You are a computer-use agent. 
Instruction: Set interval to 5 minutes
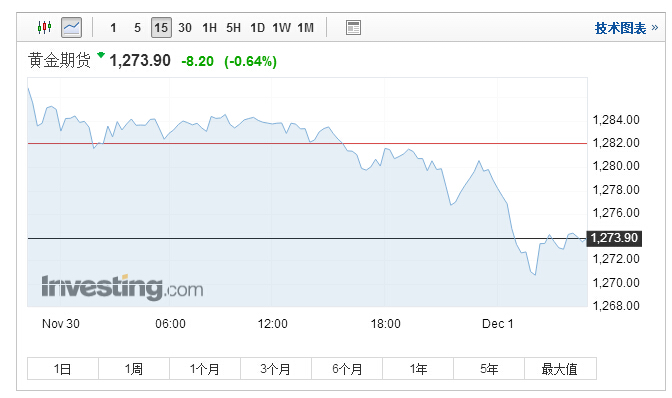(137, 28)
